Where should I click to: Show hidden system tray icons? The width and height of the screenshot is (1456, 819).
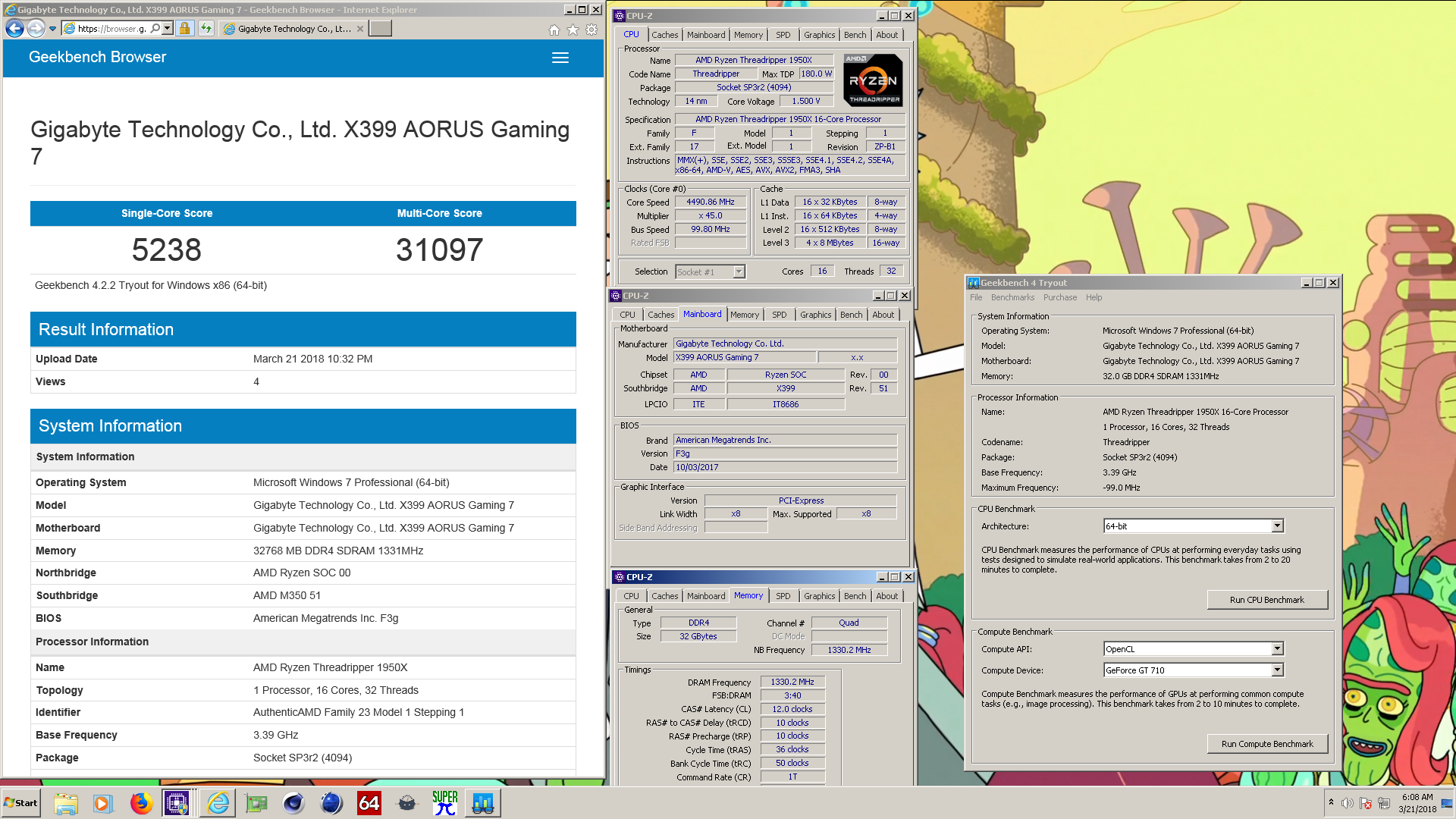(x=1331, y=803)
